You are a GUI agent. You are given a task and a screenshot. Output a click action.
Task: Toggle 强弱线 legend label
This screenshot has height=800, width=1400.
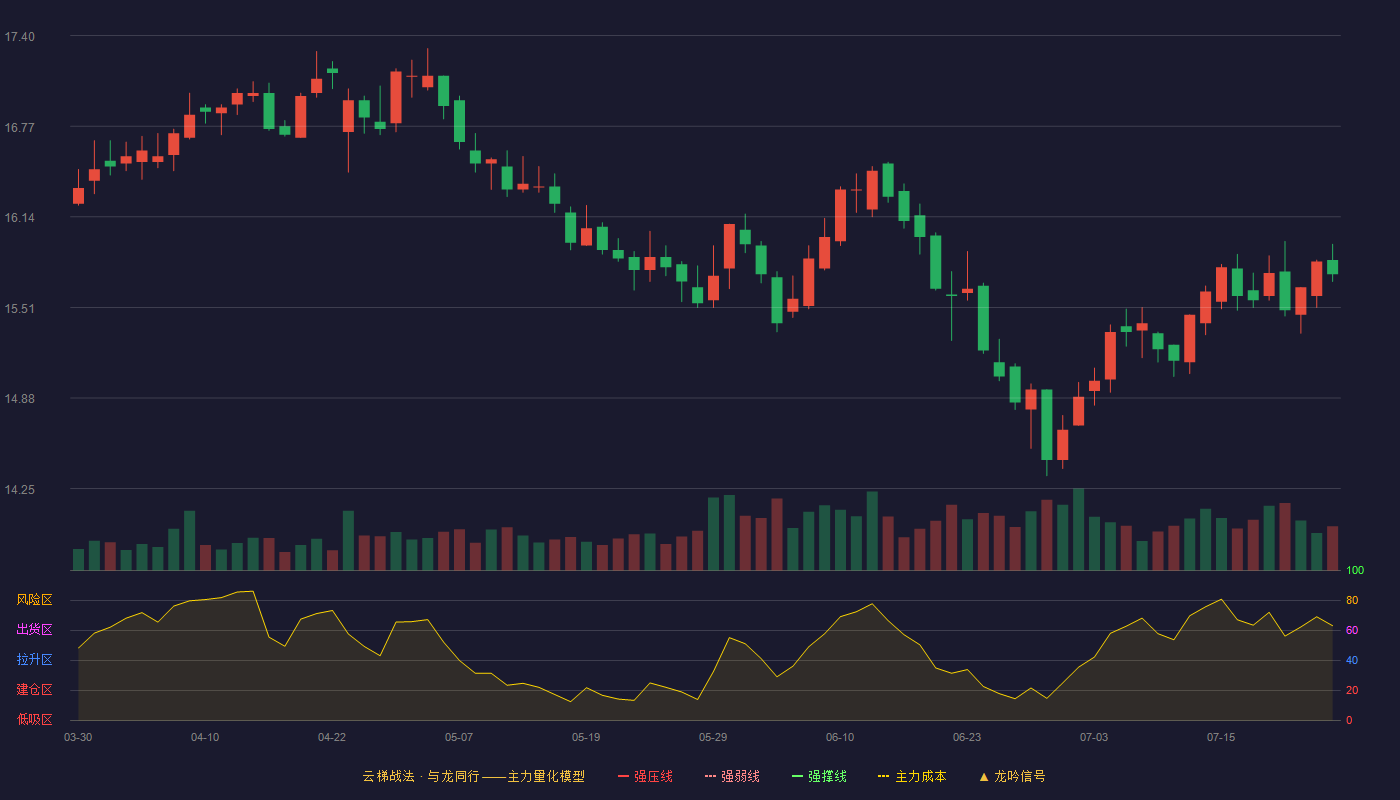[740, 776]
